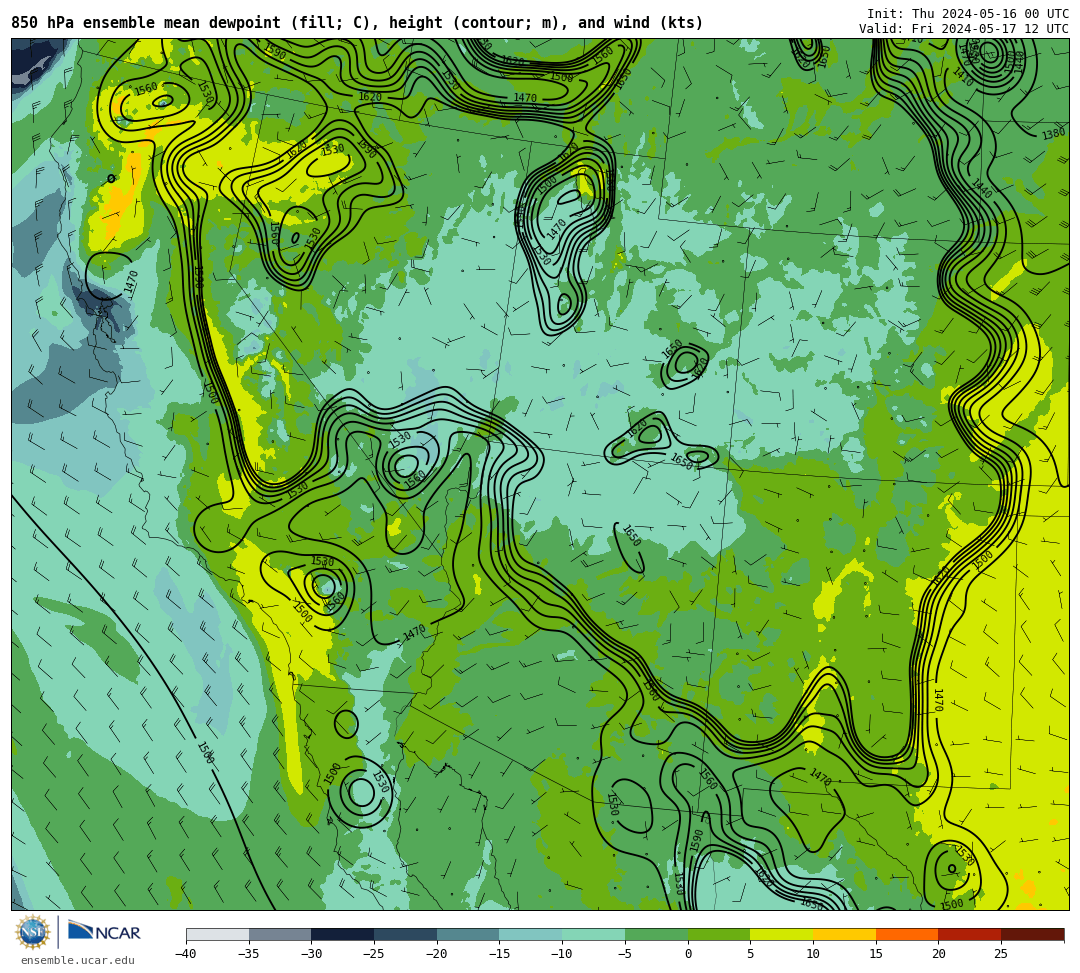The image size is (1080, 973).
Task: Pick the olive green 0 to 5 swatch
Action: point(719,934)
